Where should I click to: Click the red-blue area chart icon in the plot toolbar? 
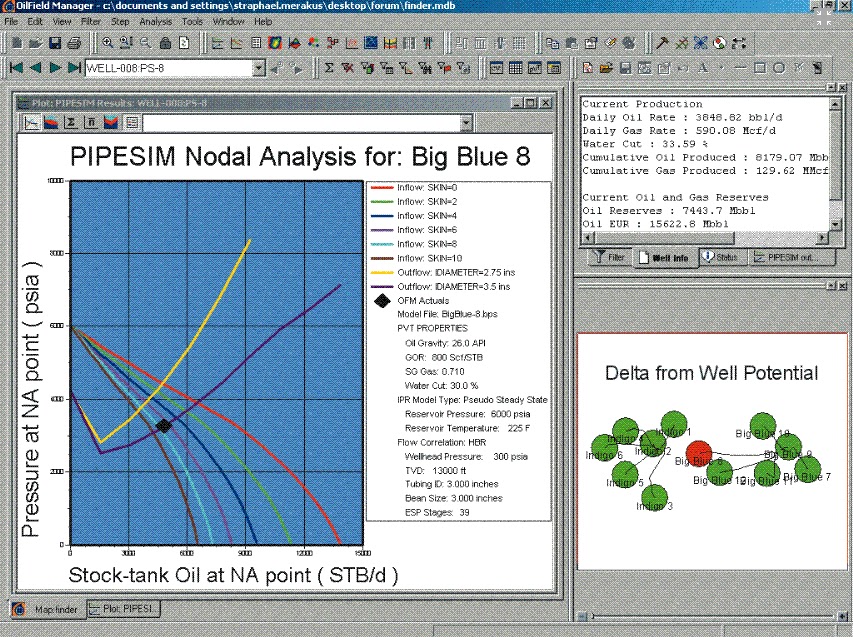click(51, 123)
